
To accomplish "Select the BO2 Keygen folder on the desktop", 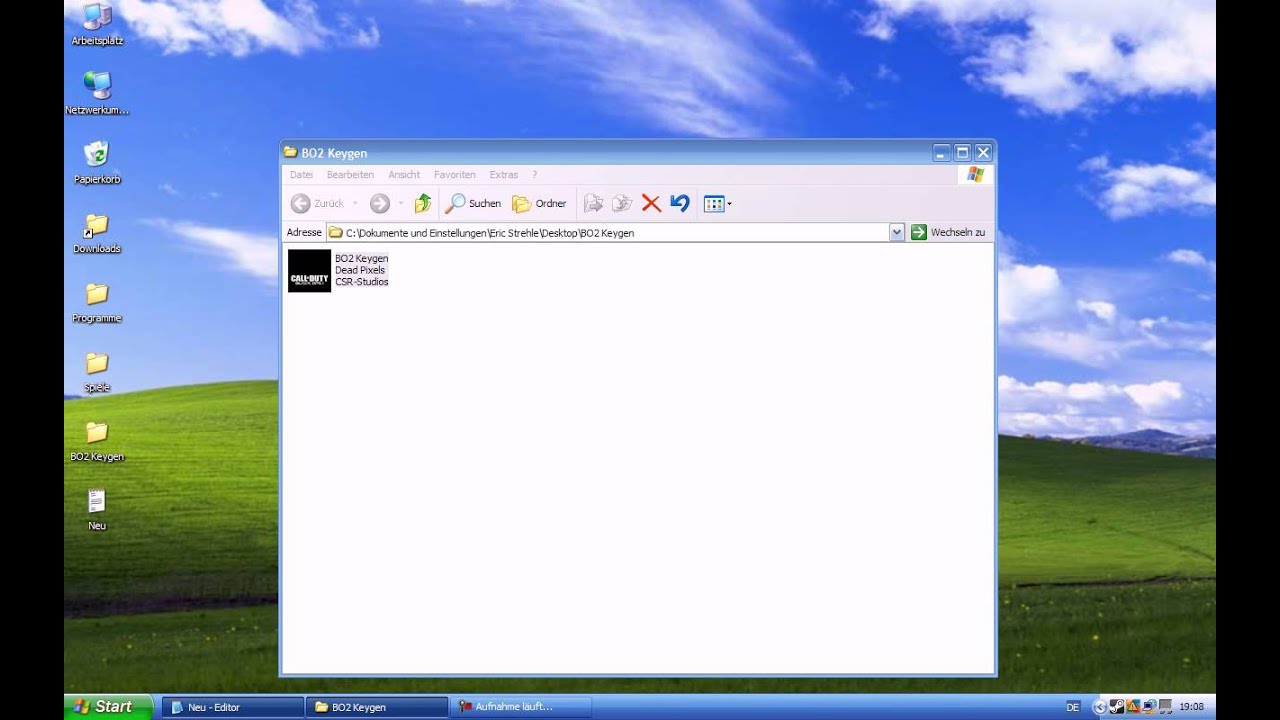I will tap(97, 439).
